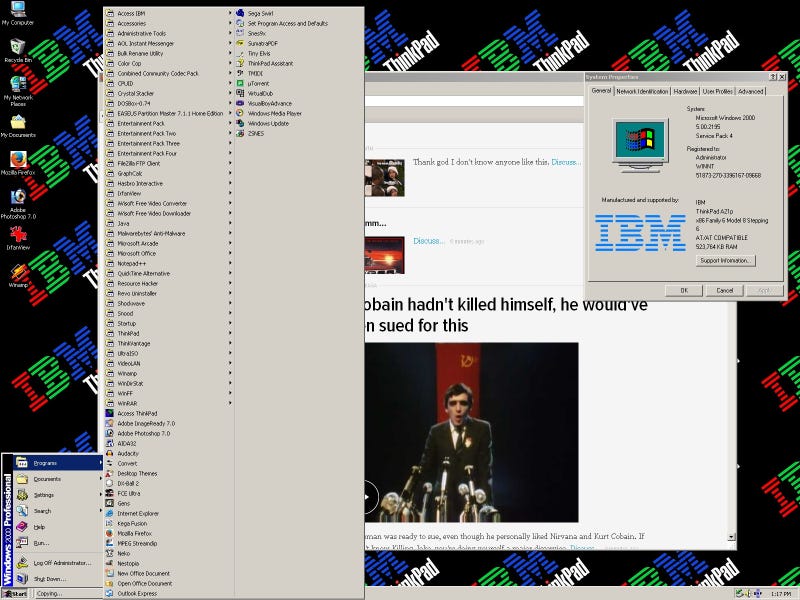800x600 pixels.
Task: Launch Adobe Photoshop 7.0 from the desktop icon
Action: (18, 204)
